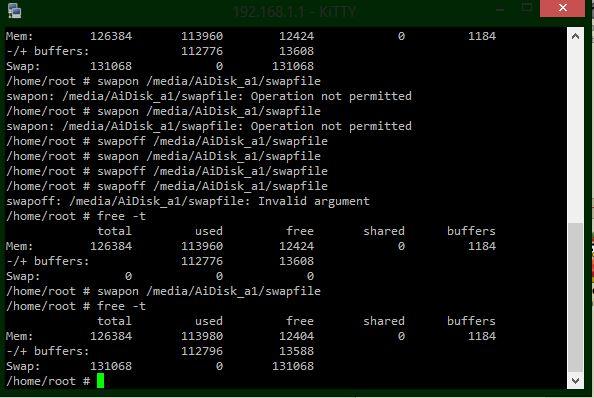Image resolution: width=594 pixels, height=398 pixels.
Task: Click the 'Invalid argument' swapoff error line
Action: coord(188,201)
